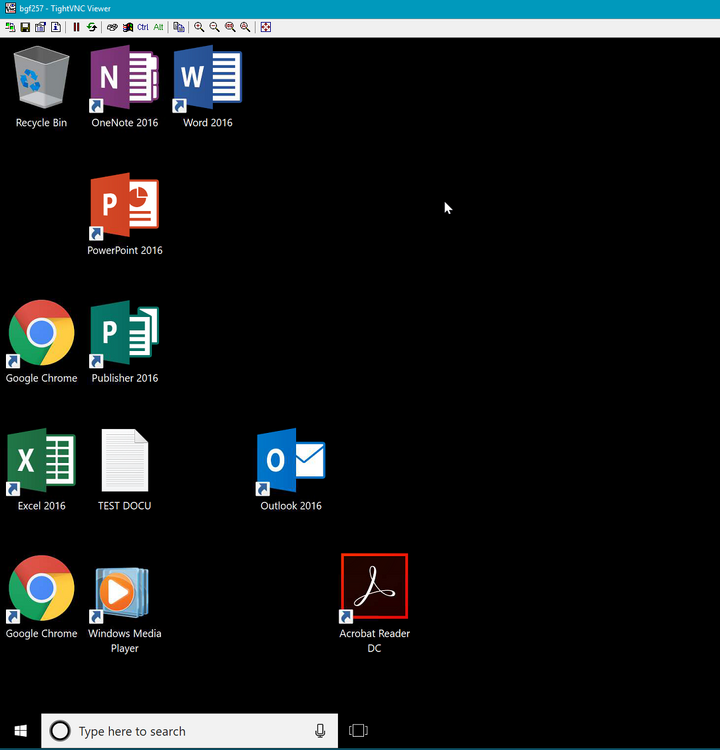
Task: Select the auto zoom magnifier icon
Action: pyautogui.click(x=245, y=27)
